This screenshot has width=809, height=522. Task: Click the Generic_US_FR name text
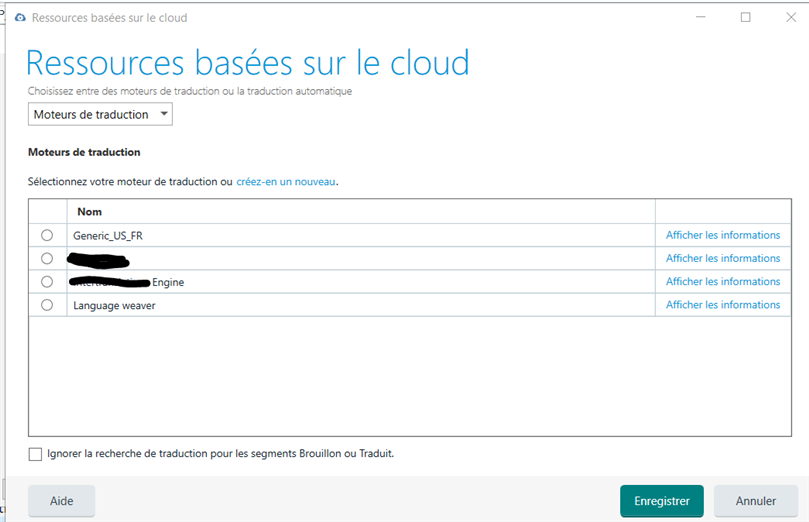click(x=108, y=236)
